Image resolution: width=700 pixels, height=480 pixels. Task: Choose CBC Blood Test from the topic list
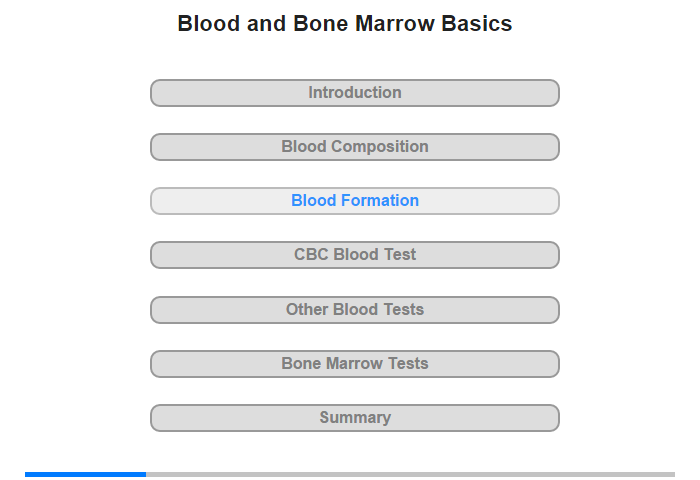point(355,255)
